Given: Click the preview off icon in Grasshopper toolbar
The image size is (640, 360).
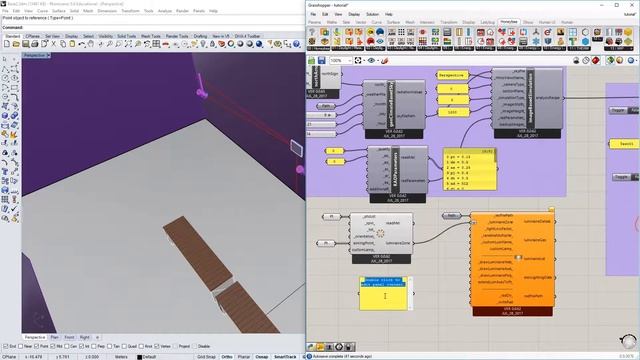Looking at the screenshot, I should [576, 60].
